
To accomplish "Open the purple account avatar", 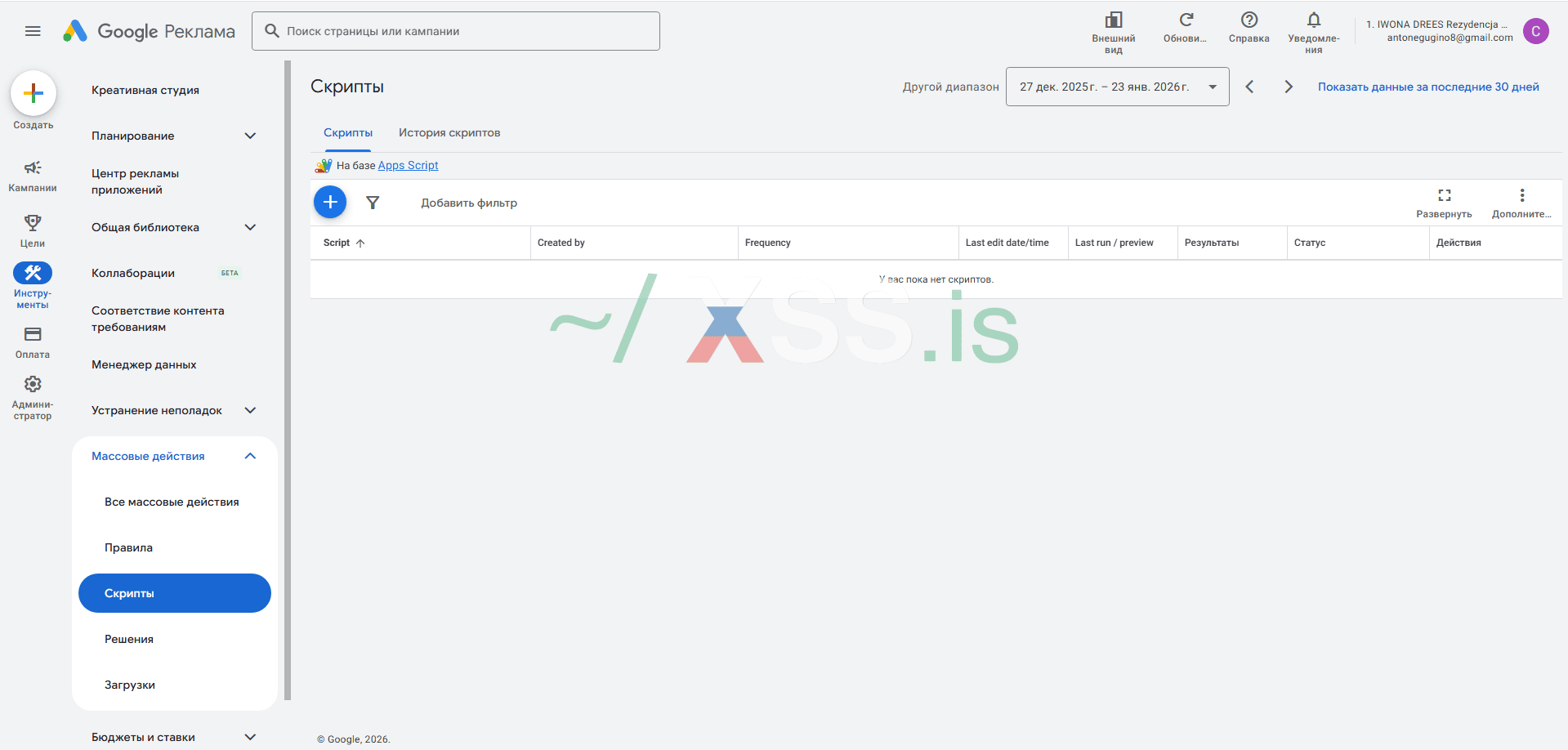I will (x=1536, y=31).
